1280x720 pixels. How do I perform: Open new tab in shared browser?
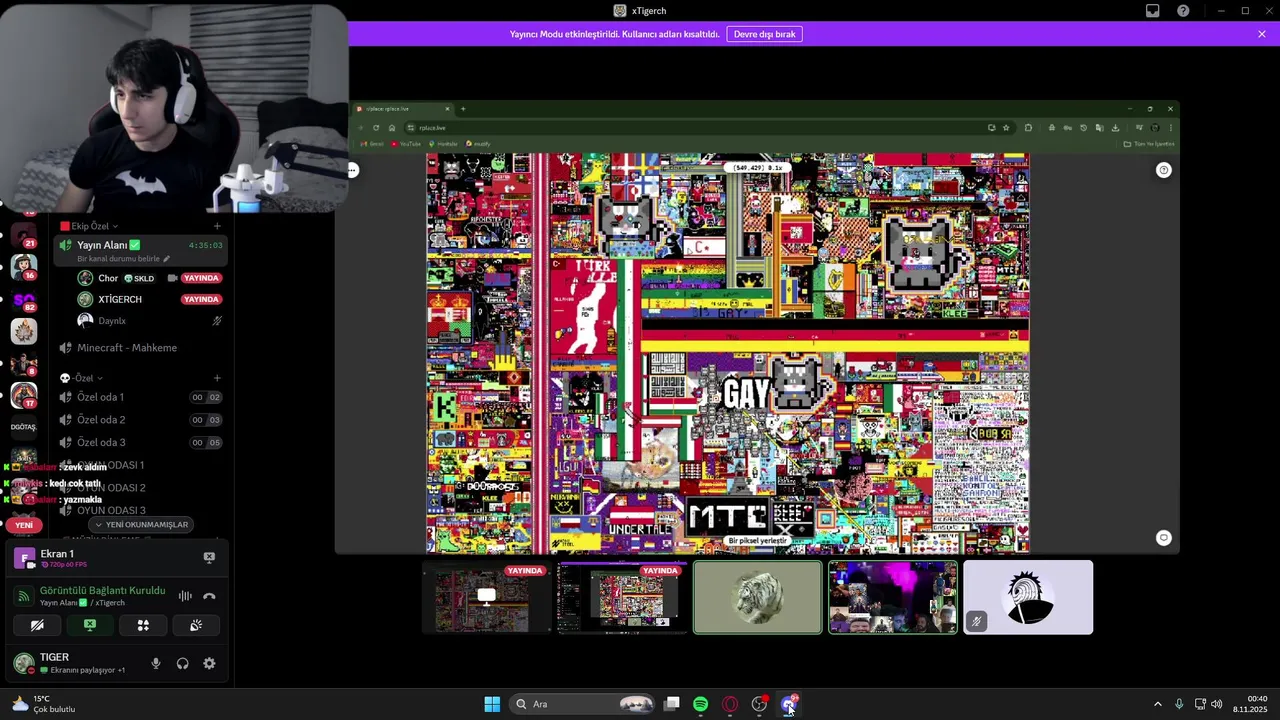463,109
